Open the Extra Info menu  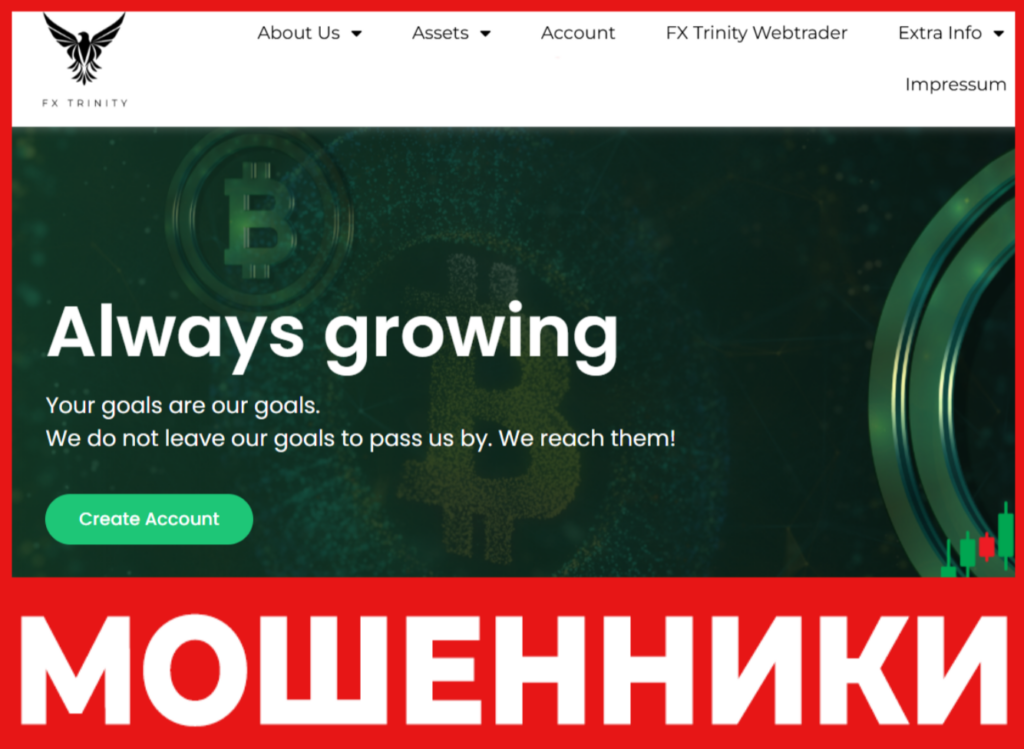940,33
